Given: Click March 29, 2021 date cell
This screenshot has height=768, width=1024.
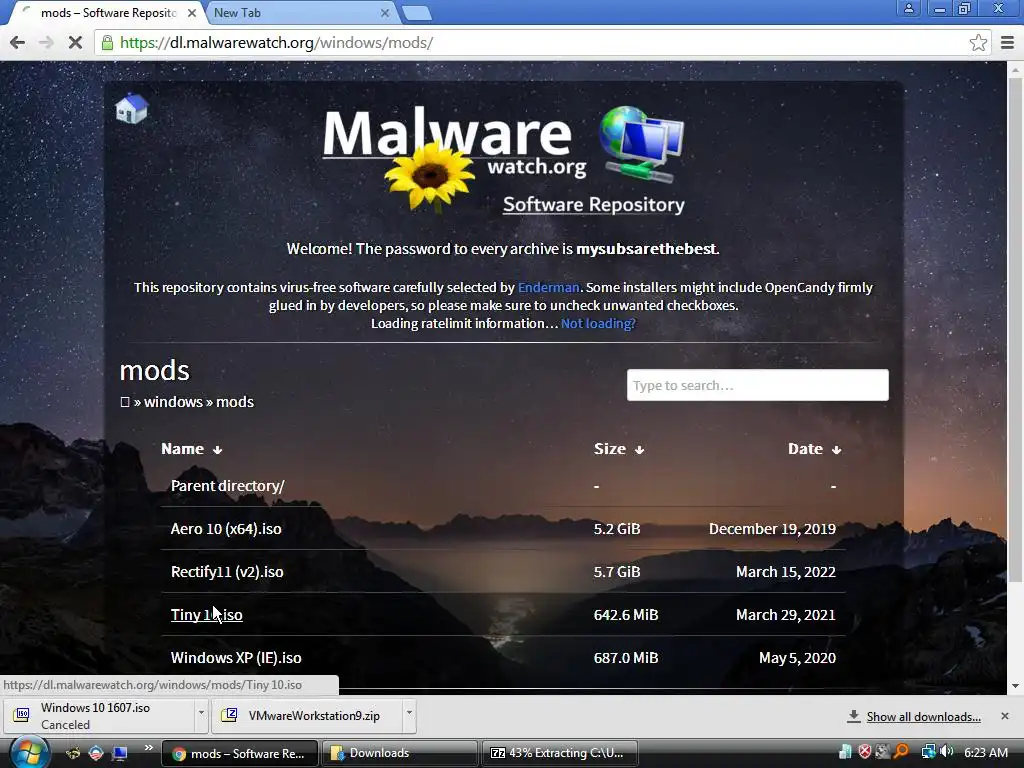Looking at the screenshot, I should click(x=786, y=615).
